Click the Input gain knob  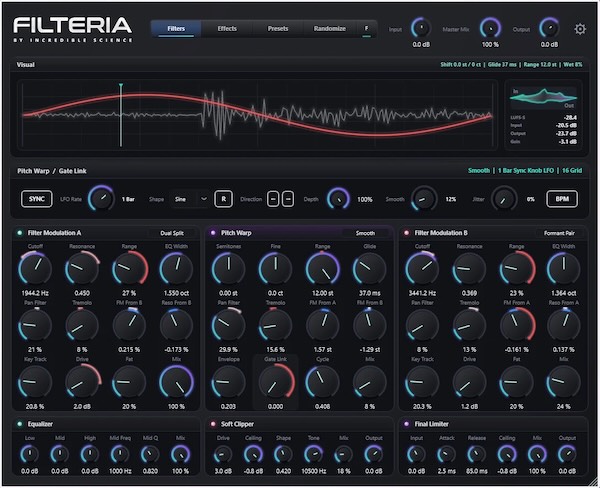tap(421, 28)
